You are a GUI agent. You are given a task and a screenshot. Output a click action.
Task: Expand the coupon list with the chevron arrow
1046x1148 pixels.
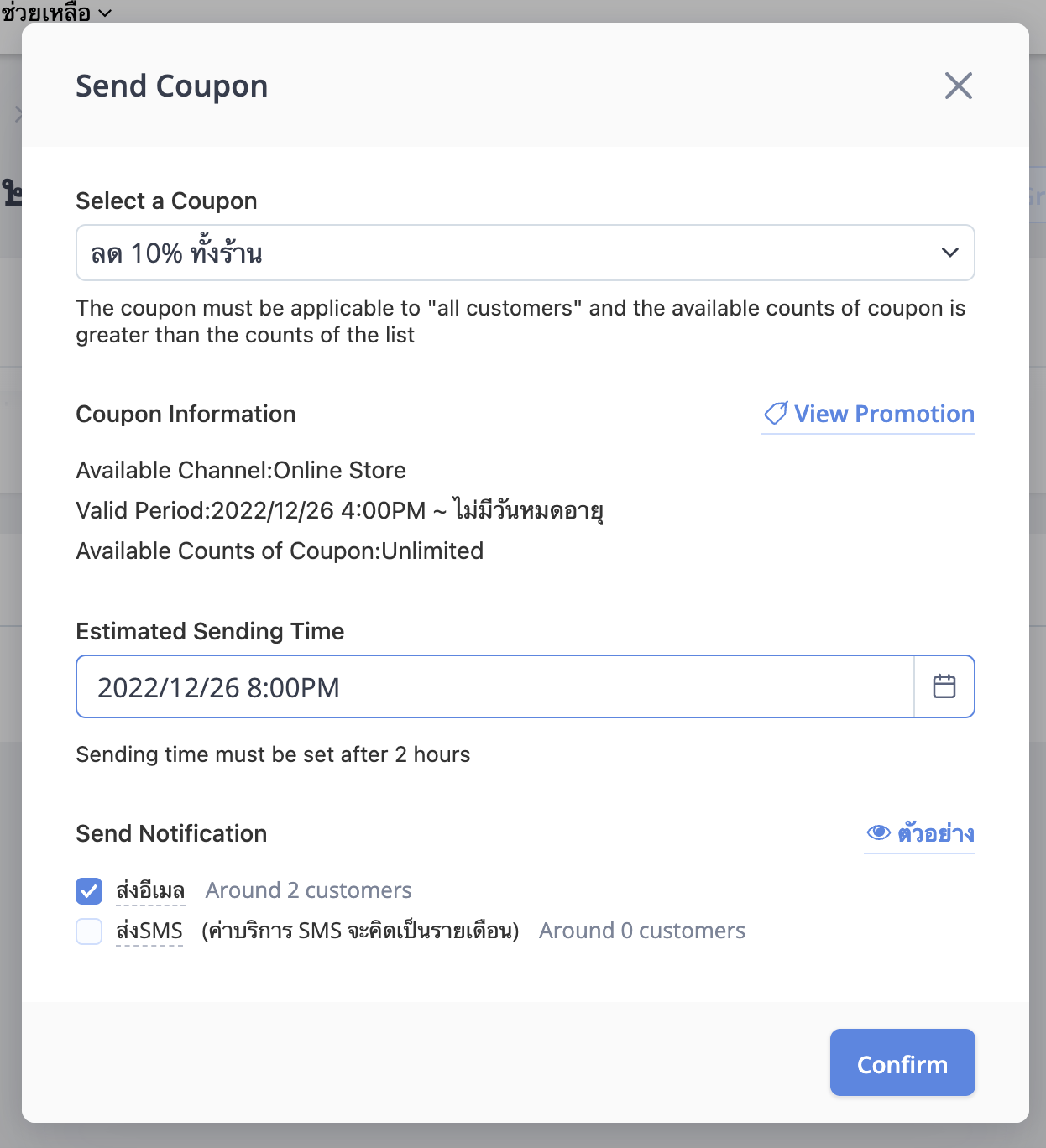click(x=950, y=253)
